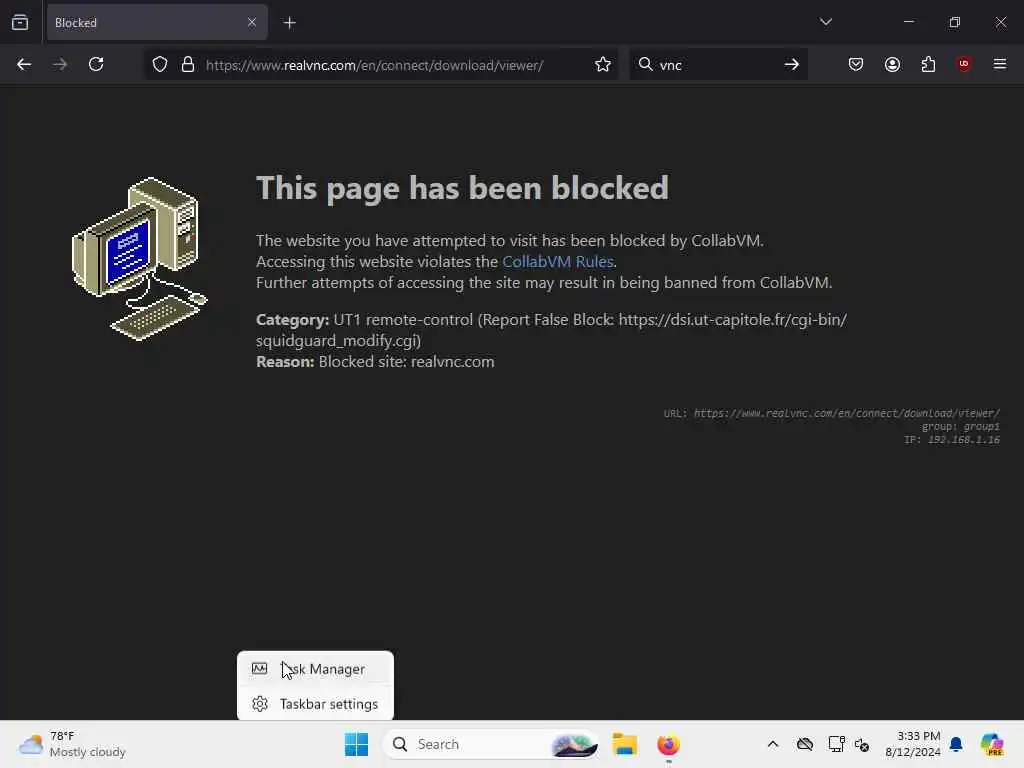The height and width of the screenshot is (768, 1024).
Task: Show hidden system tray icons
Action: point(773,744)
